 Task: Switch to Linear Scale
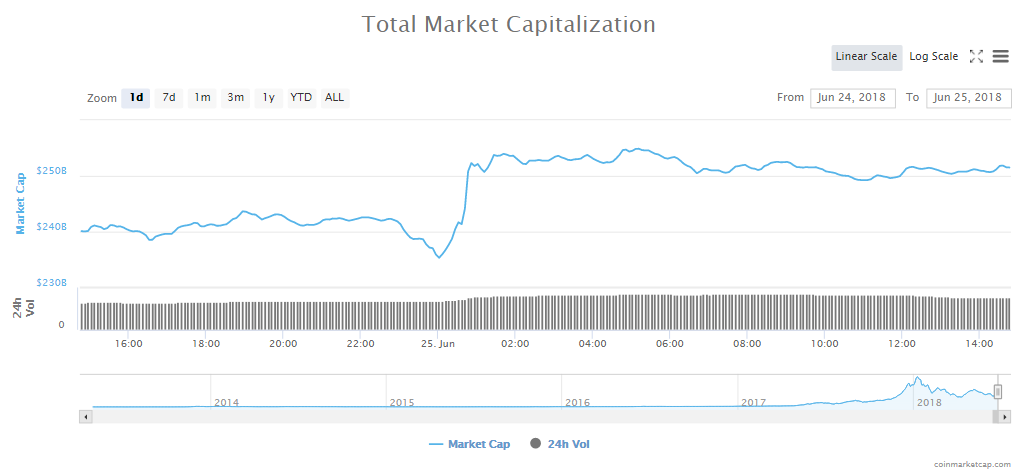(x=866, y=57)
